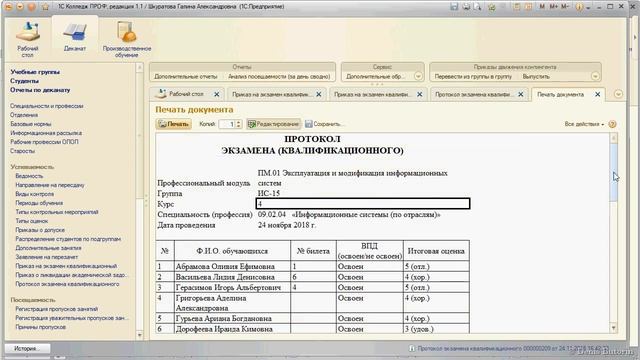640x360 pixels.
Task: Close the Рабочий стол tab
Action: [x=217, y=94]
